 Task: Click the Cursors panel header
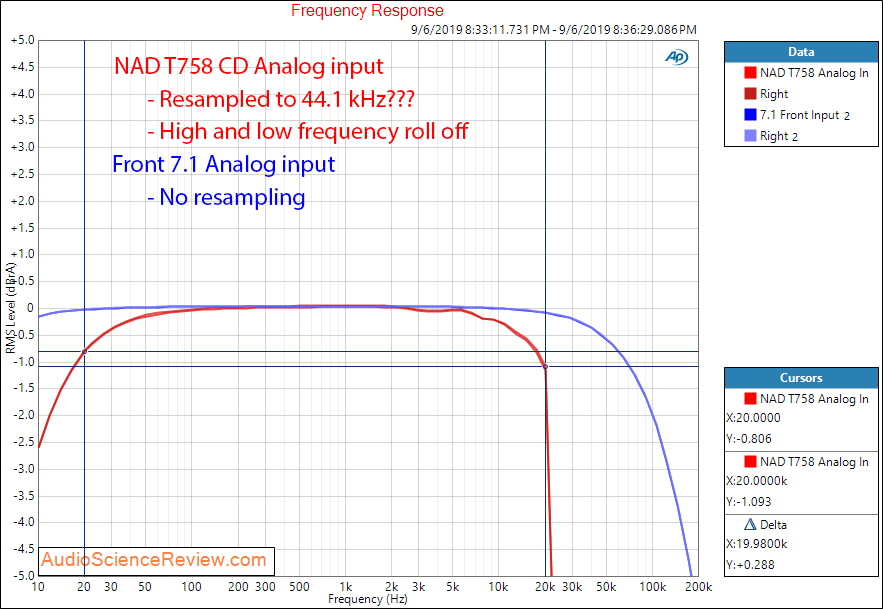(x=801, y=378)
